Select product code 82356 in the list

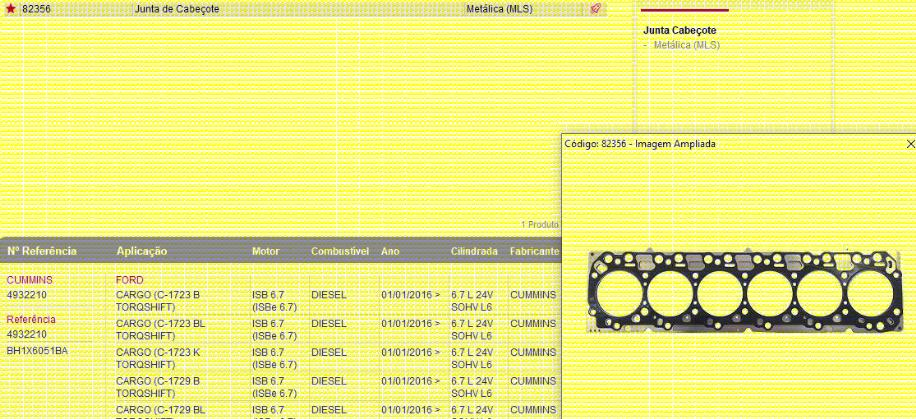(x=36, y=9)
